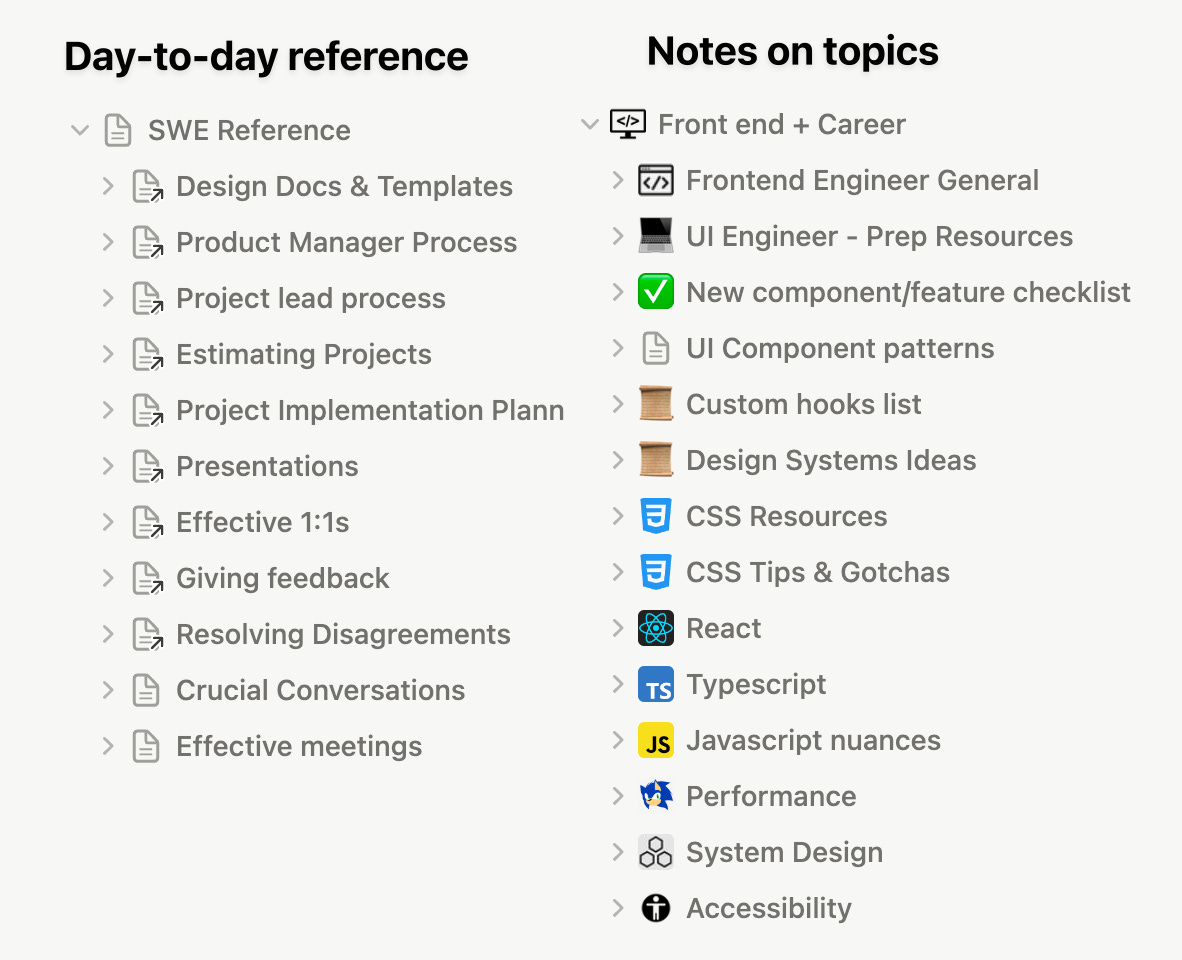Collapse the Front end + Career tree
1182x960 pixels.
[x=590, y=124]
